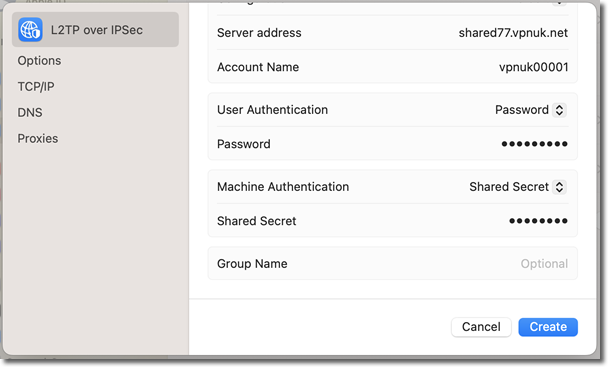Image resolution: width=608 pixels, height=367 pixels.
Task: Click the Machine Authentication label
Action: click(x=283, y=187)
